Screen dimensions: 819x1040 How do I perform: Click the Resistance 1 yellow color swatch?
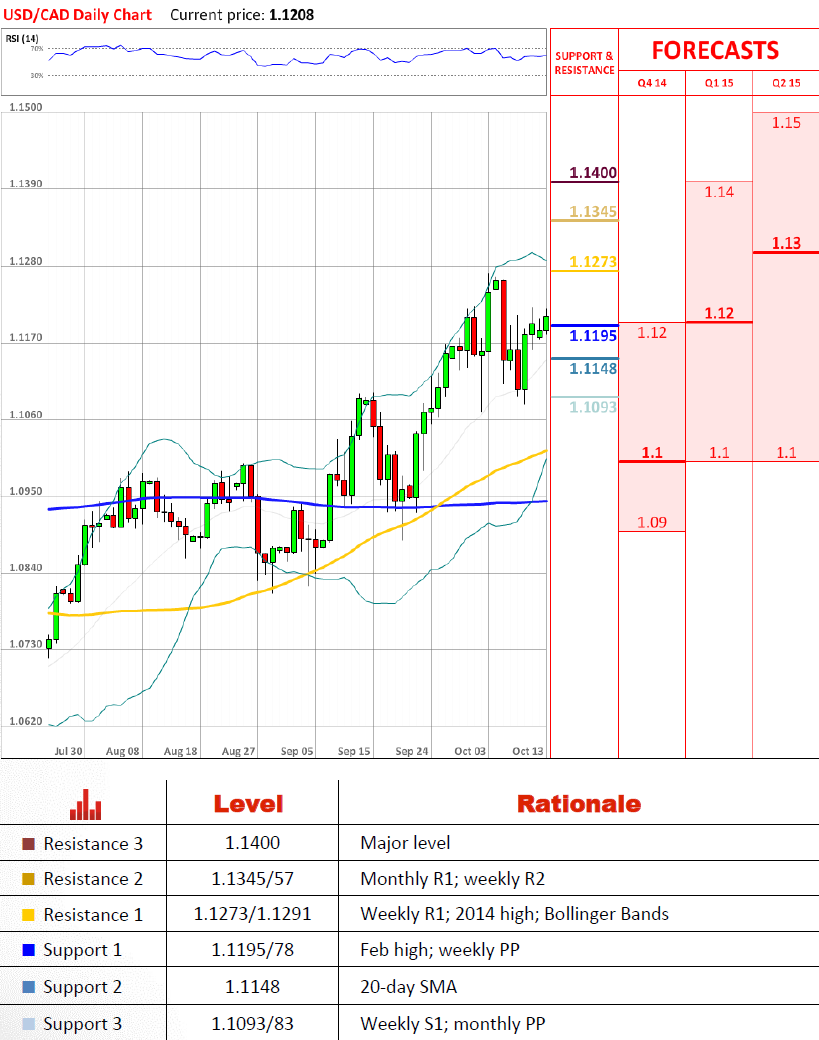pyautogui.click(x=29, y=915)
